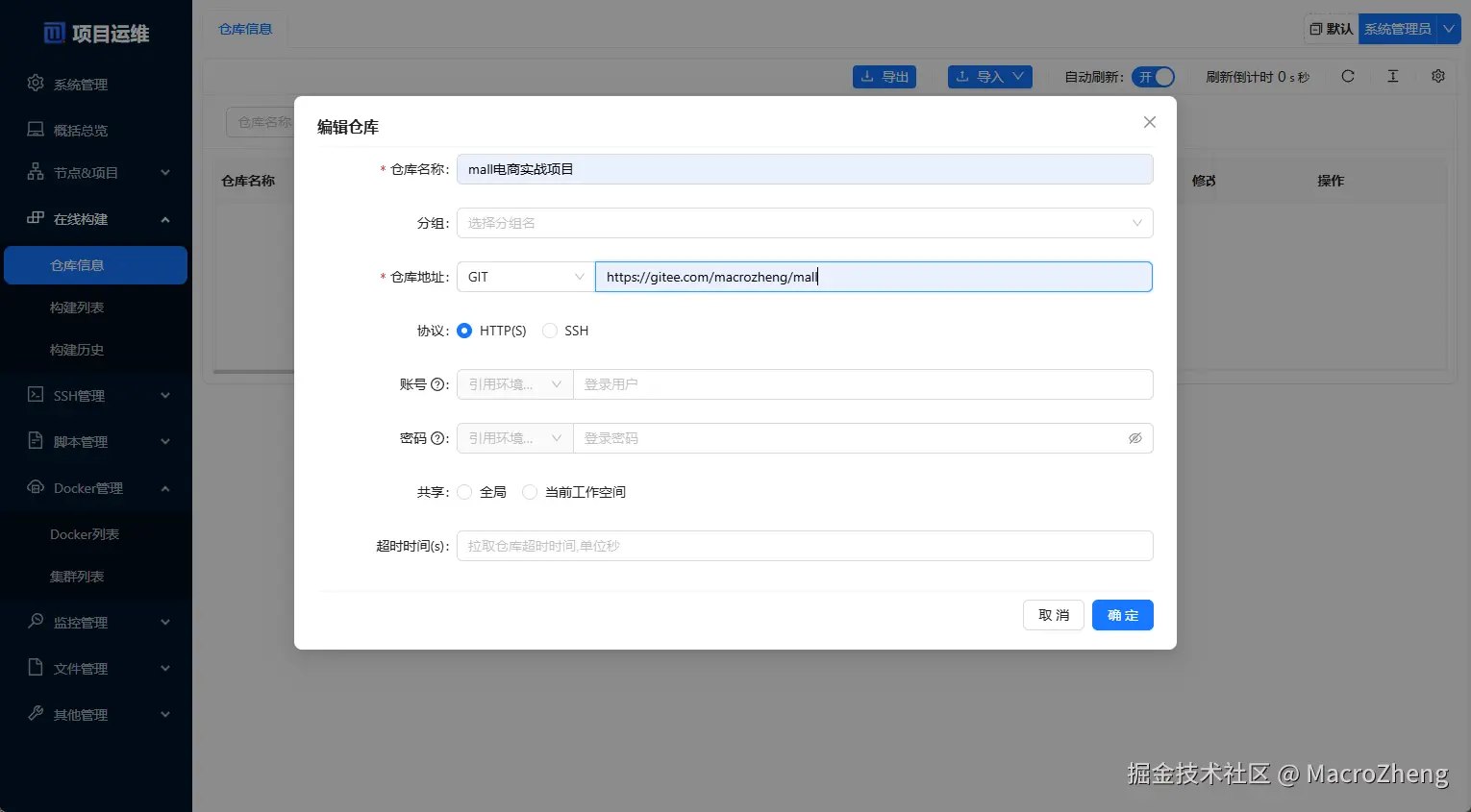Open the 仓库信息 sidebar item
This screenshot has width=1471, height=812.
[x=95, y=265]
